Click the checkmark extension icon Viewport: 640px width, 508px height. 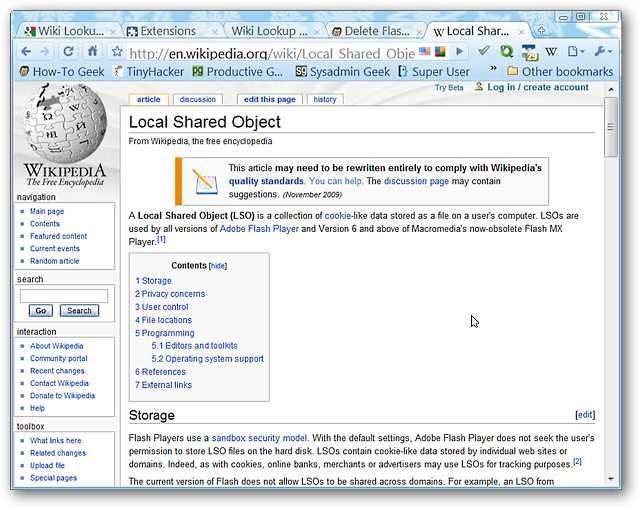point(484,51)
